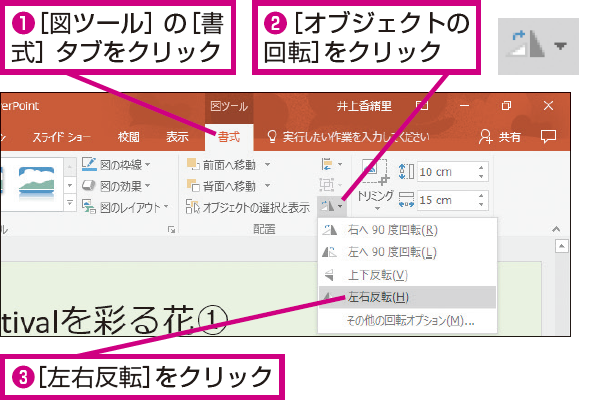Click the 図ツール contextual tab header
The height and width of the screenshot is (400, 600).
pos(229,106)
